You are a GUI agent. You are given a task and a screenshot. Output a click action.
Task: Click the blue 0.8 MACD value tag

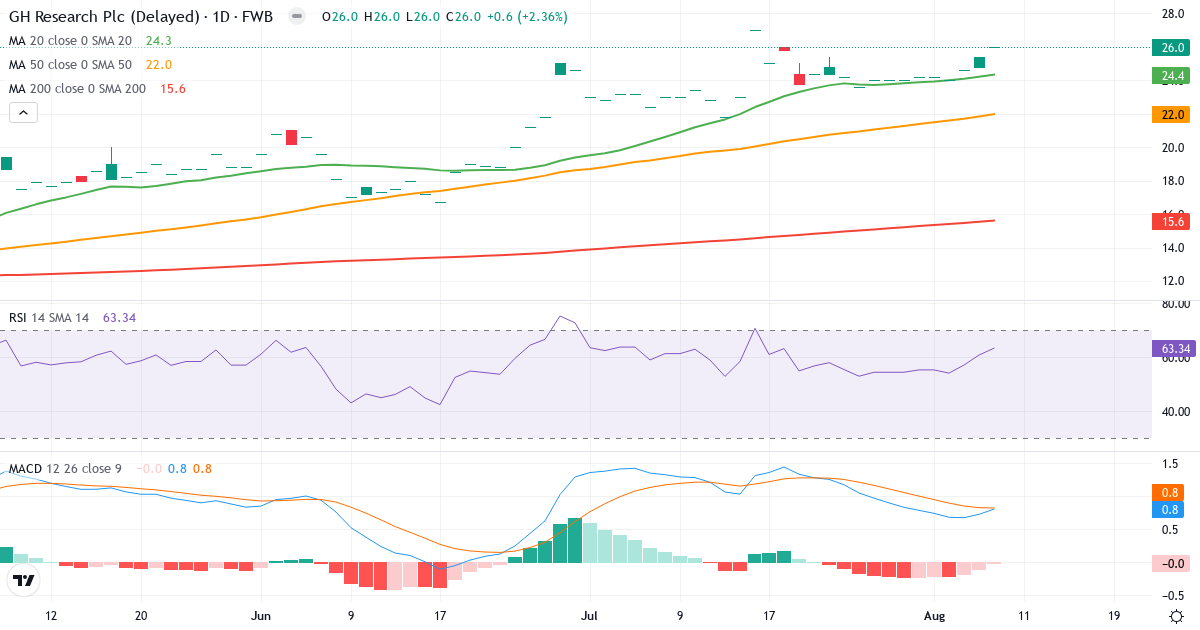coord(1169,510)
